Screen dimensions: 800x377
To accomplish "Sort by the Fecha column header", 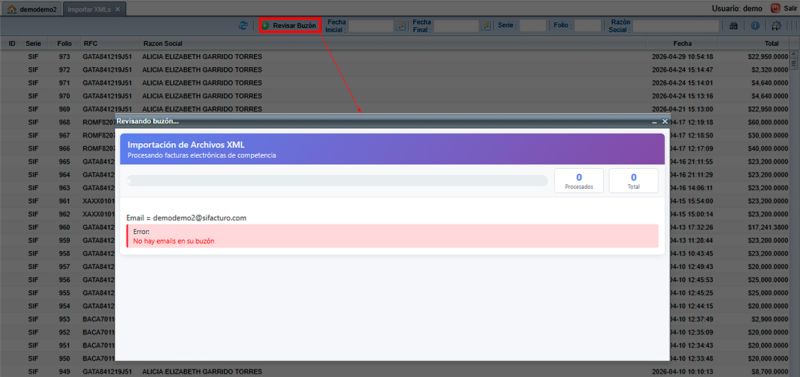I will pos(682,44).
